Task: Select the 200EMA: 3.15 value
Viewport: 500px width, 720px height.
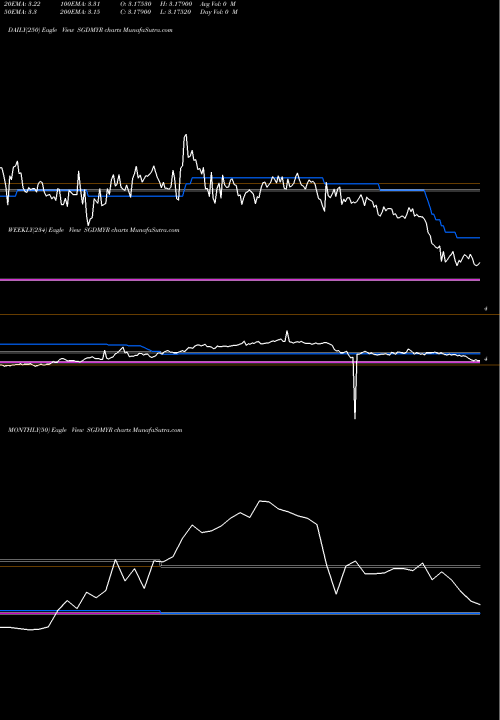Action: tap(80, 12)
